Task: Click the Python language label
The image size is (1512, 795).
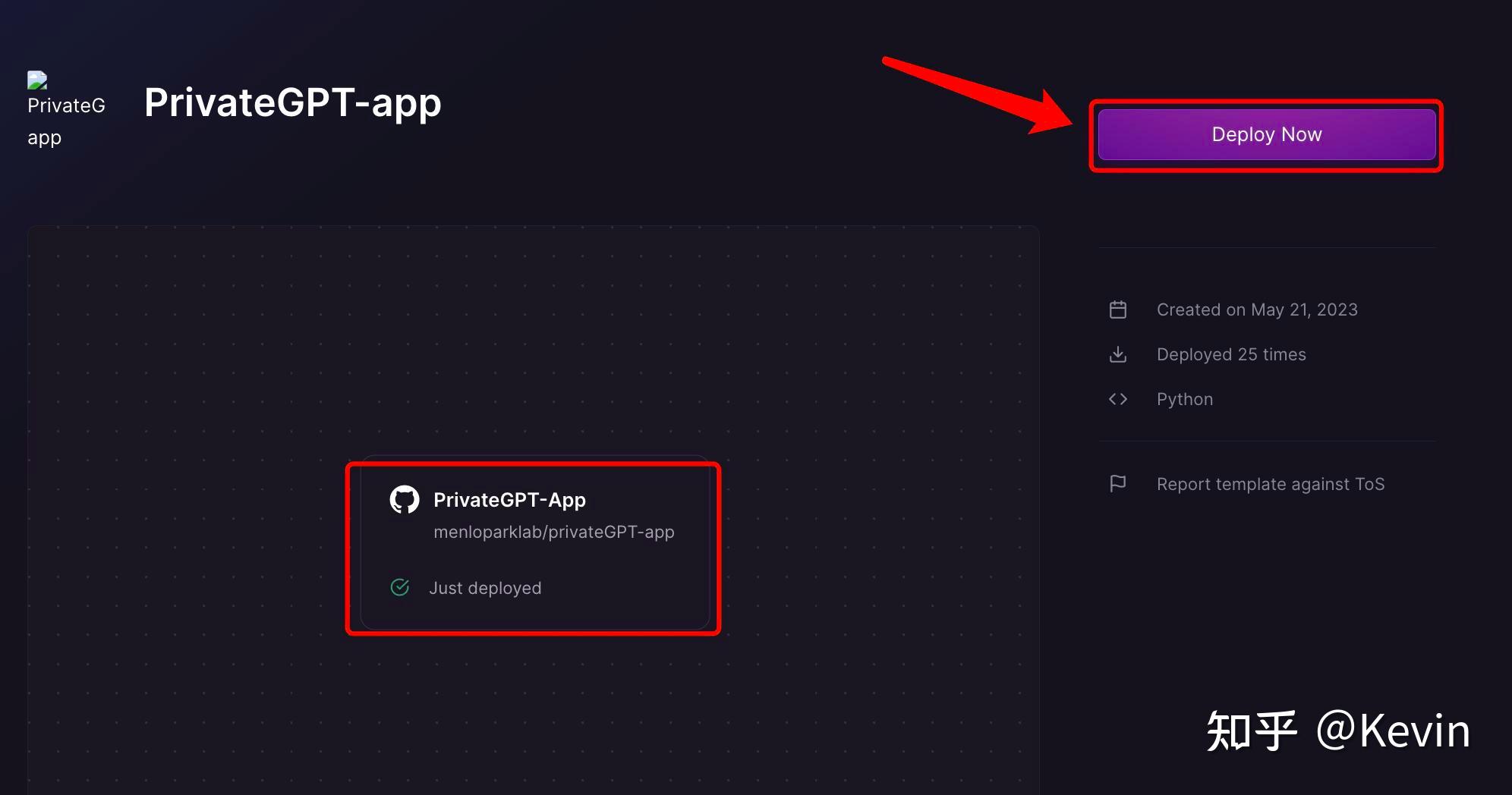Action: (1184, 399)
